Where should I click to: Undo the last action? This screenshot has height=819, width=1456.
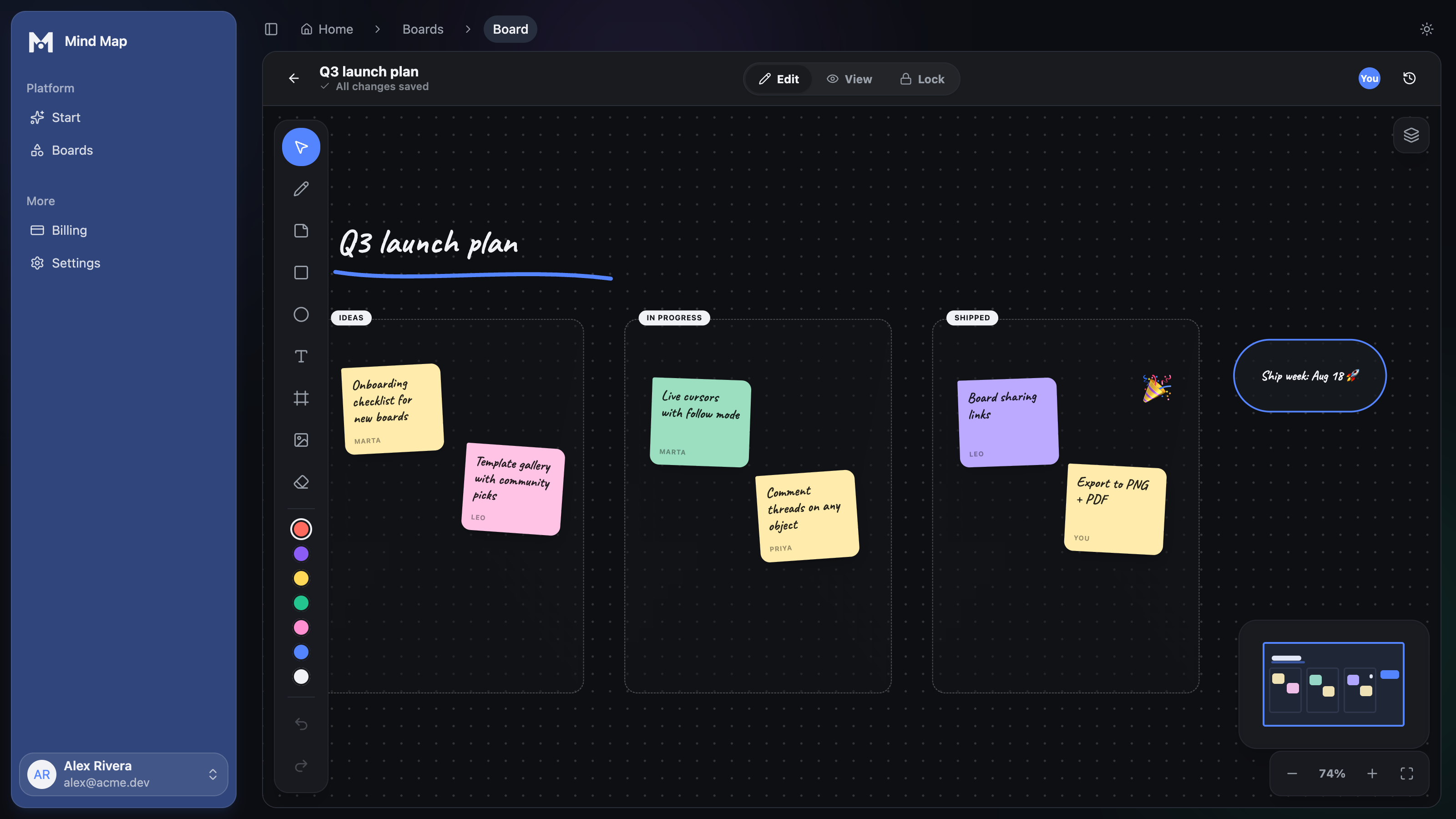[x=301, y=724]
